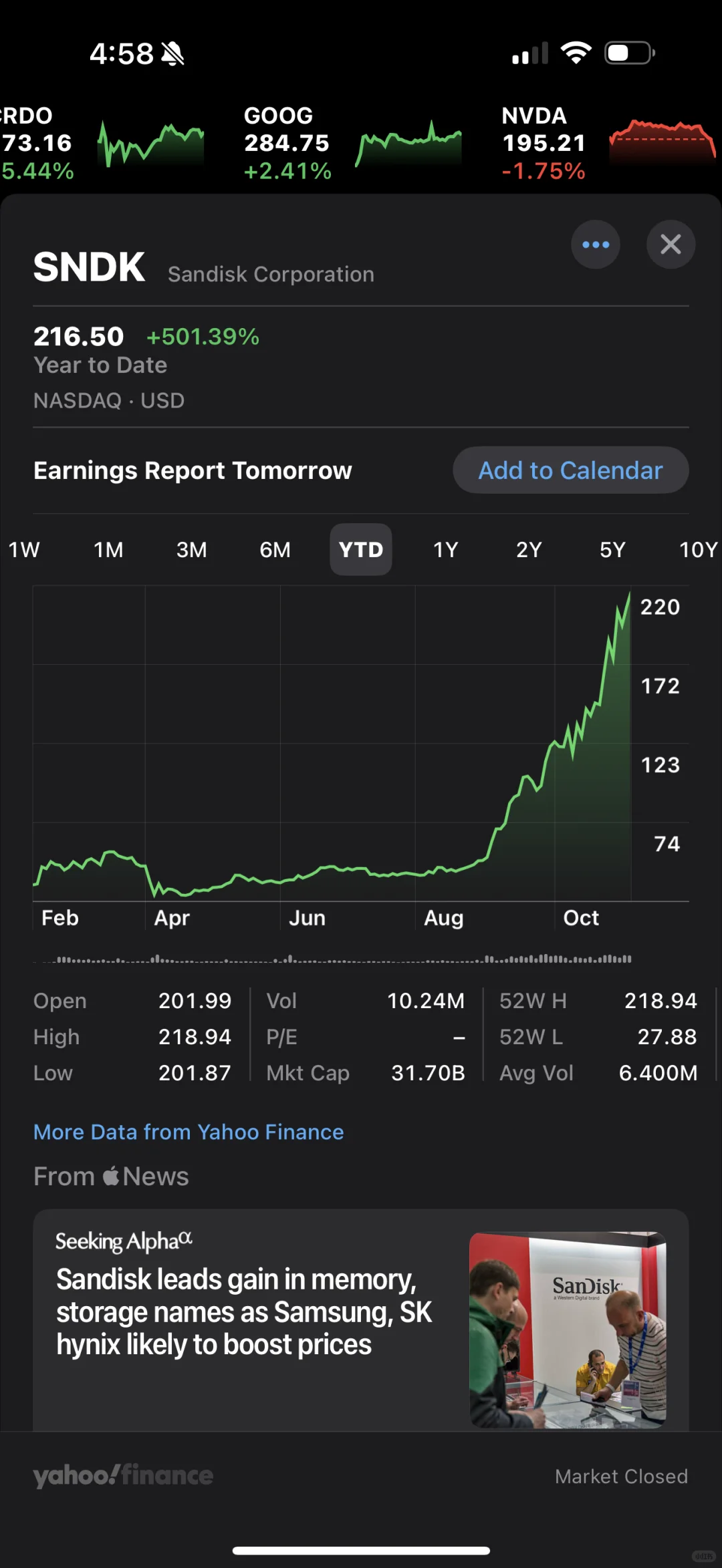722x1568 pixels.
Task: Tap the Vol value 10.24M
Action: point(426,1000)
